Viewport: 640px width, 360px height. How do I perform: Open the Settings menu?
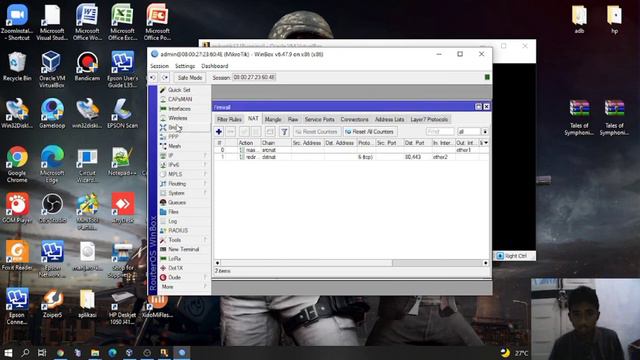point(185,66)
